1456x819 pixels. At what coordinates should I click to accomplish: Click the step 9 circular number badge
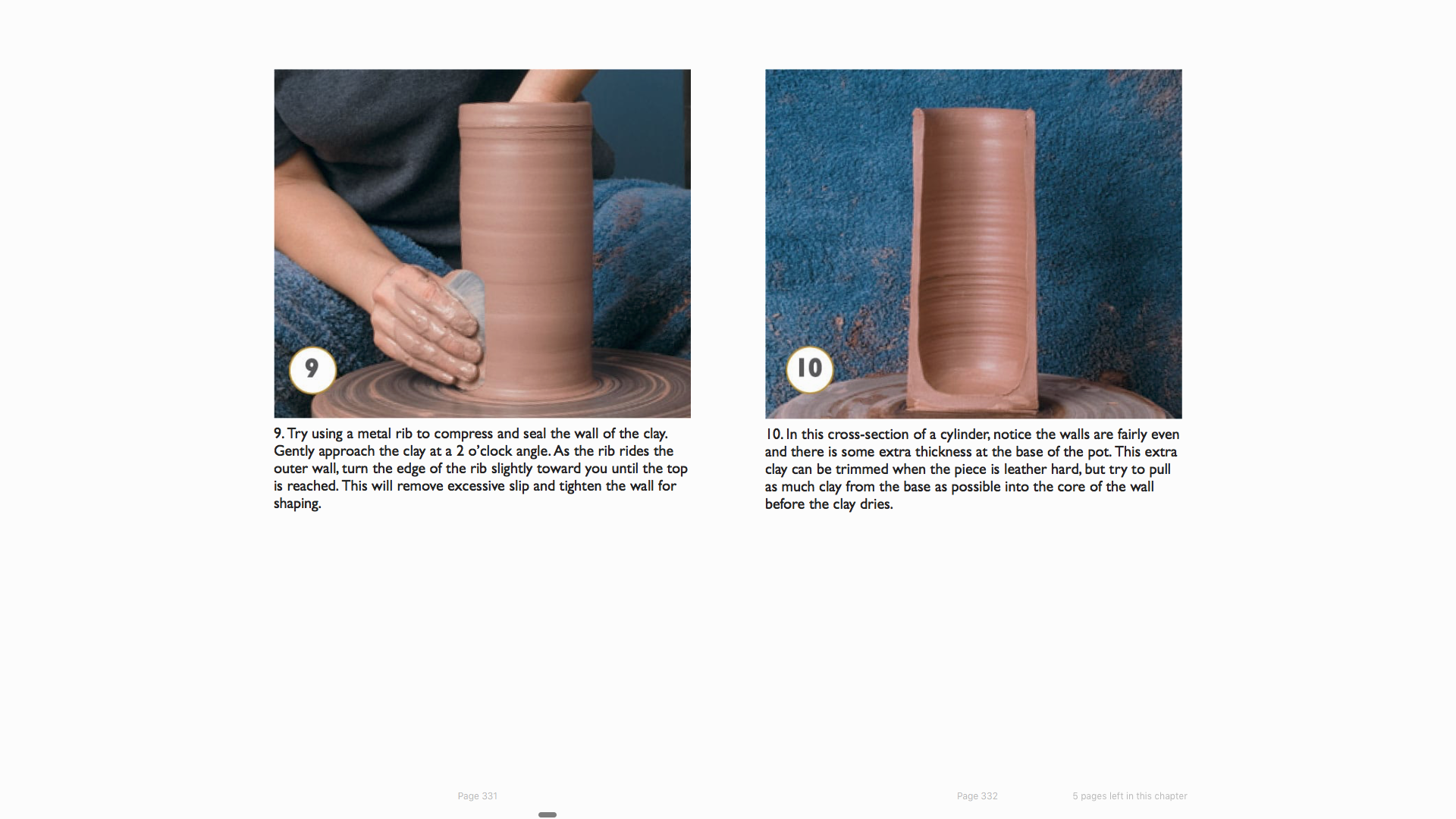pos(312,370)
